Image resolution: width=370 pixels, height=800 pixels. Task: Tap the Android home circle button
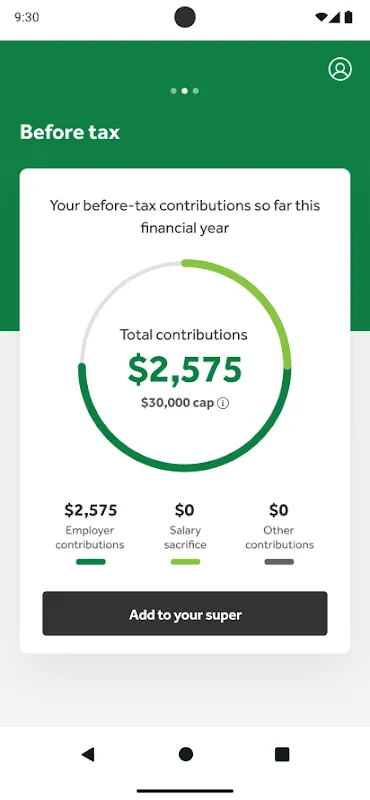pyautogui.click(x=186, y=754)
